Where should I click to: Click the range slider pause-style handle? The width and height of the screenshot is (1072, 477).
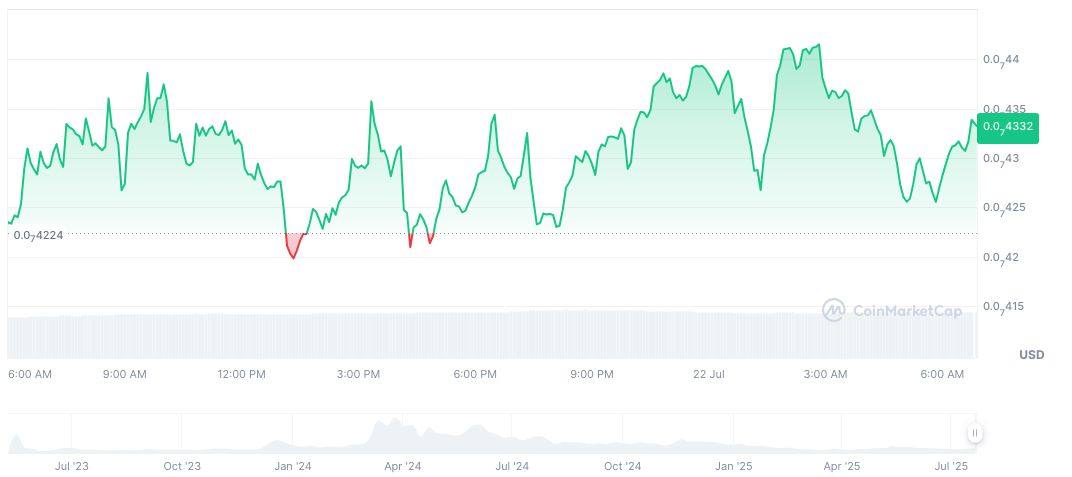click(x=975, y=433)
